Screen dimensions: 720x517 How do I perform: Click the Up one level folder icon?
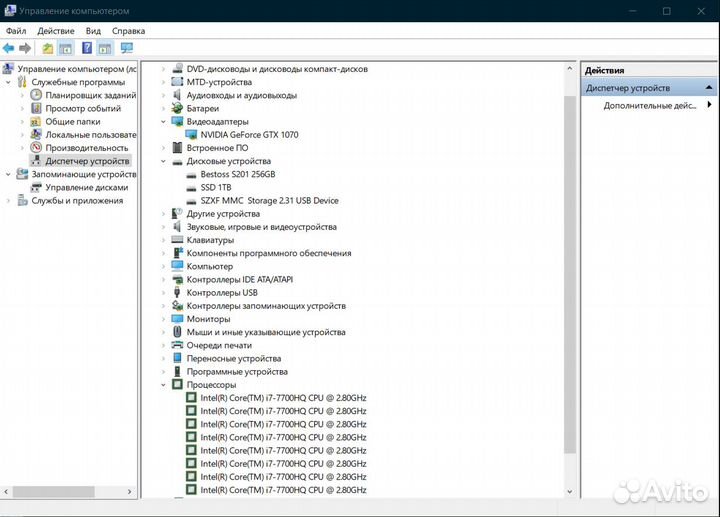click(x=48, y=48)
